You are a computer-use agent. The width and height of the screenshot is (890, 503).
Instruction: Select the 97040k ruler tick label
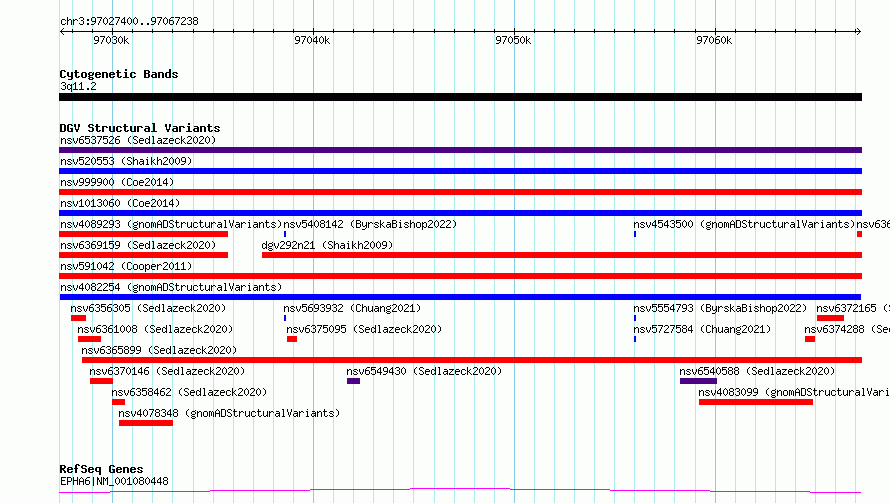click(312, 40)
